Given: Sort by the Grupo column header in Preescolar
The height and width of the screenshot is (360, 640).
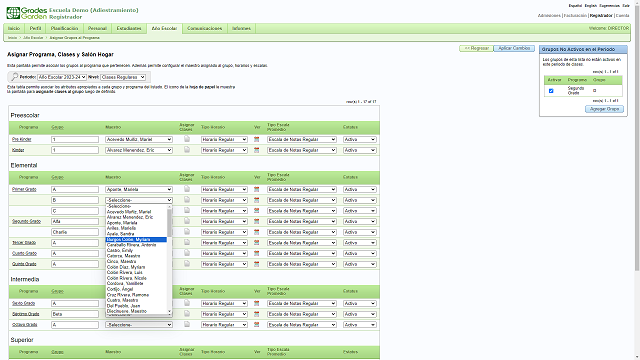Looking at the screenshot, I should pyautogui.click(x=57, y=127).
